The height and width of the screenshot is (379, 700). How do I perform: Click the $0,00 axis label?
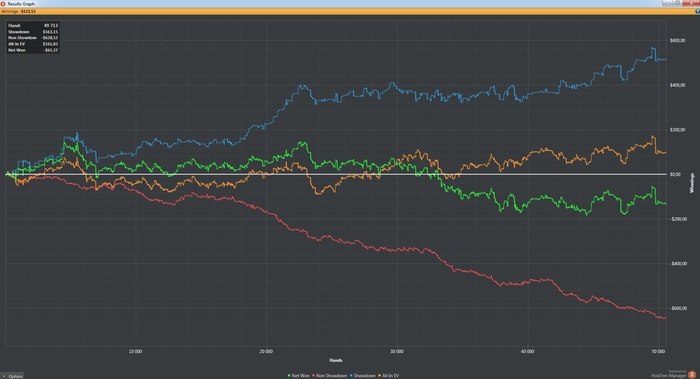tap(676, 175)
